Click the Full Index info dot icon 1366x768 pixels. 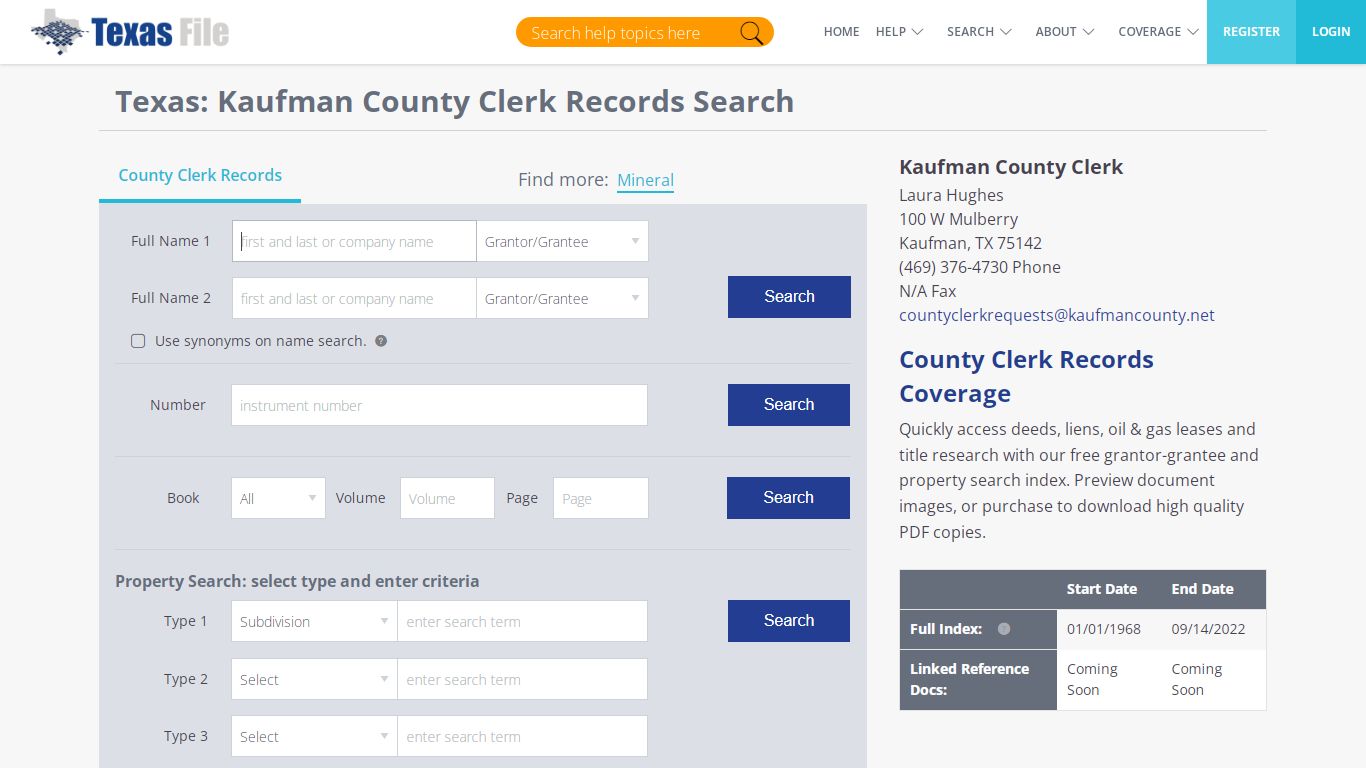tap(1004, 629)
